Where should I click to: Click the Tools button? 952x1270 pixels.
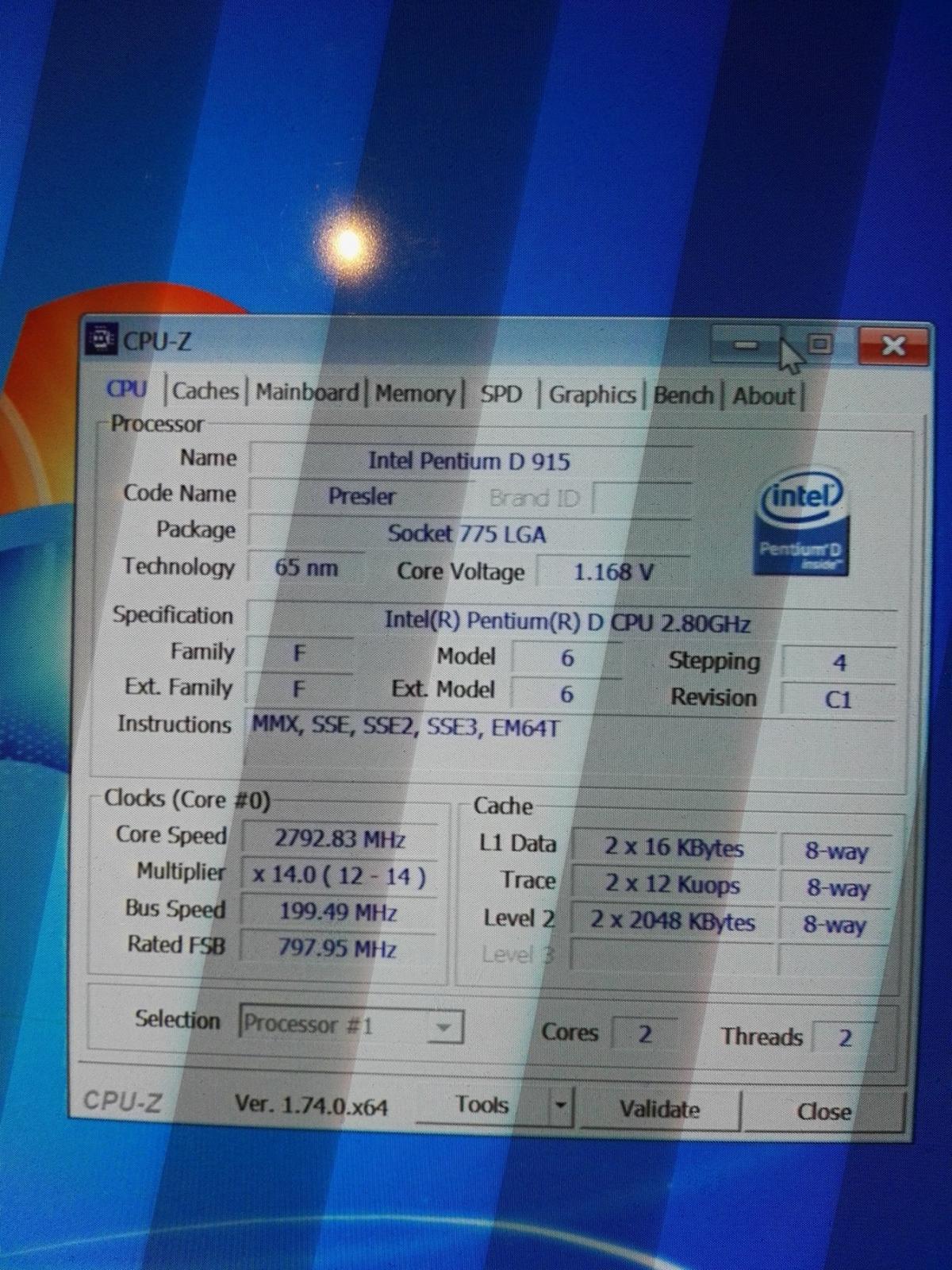482,1105
